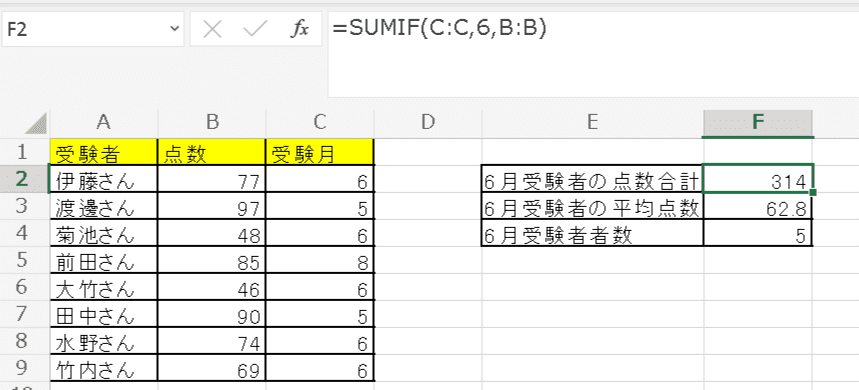Click the yellow 受験月 header cell
The image size is (859, 390).
click(x=319, y=152)
